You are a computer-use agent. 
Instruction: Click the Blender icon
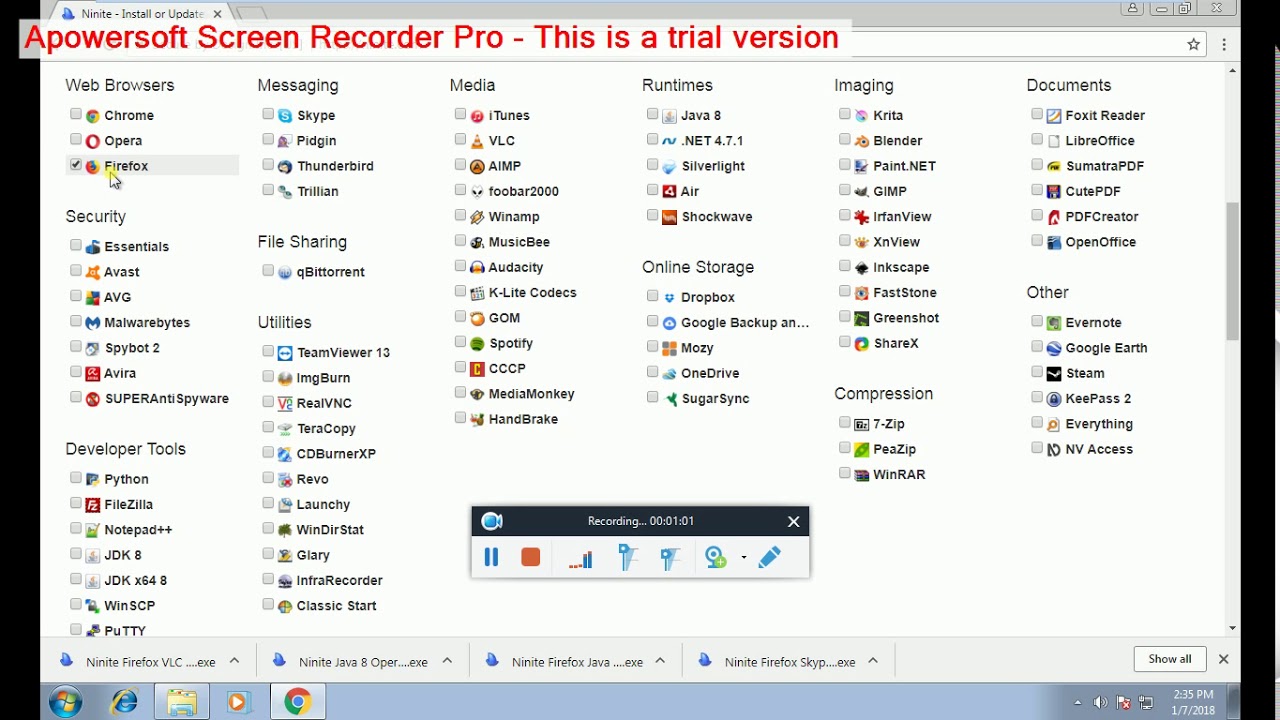pyautogui.click(x=861, y=141)
